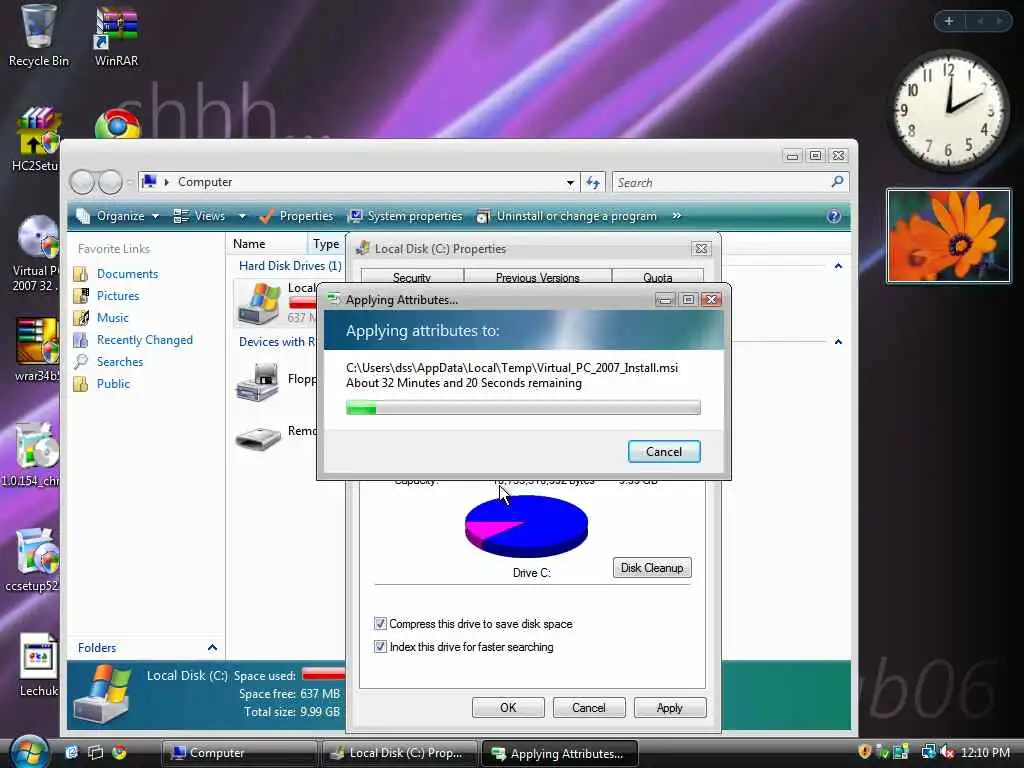Click the Name column header
This screenshot has width=1024, height=768.
click(x=266, y=244)
